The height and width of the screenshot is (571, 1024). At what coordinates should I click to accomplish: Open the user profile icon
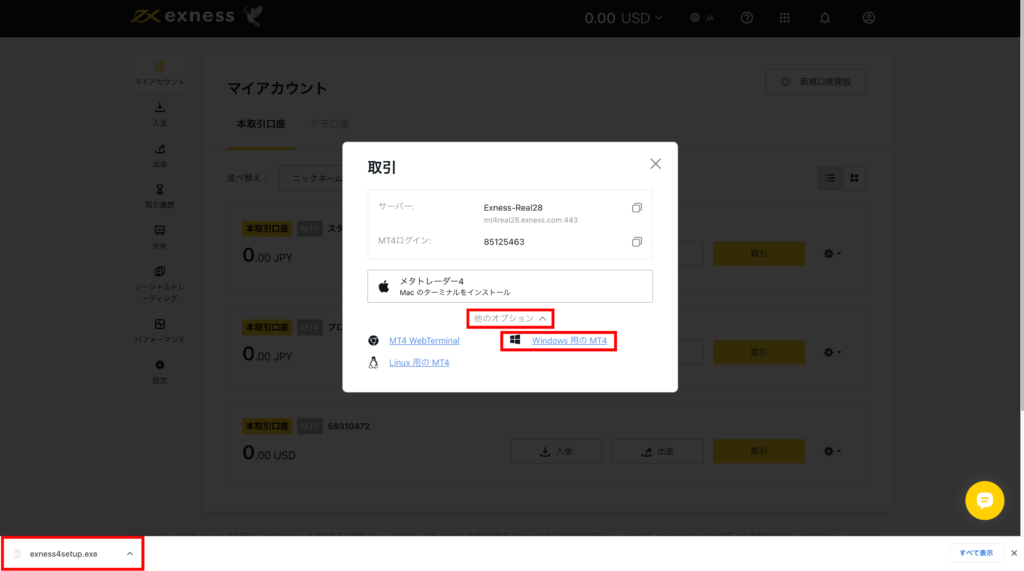point(869,18)
